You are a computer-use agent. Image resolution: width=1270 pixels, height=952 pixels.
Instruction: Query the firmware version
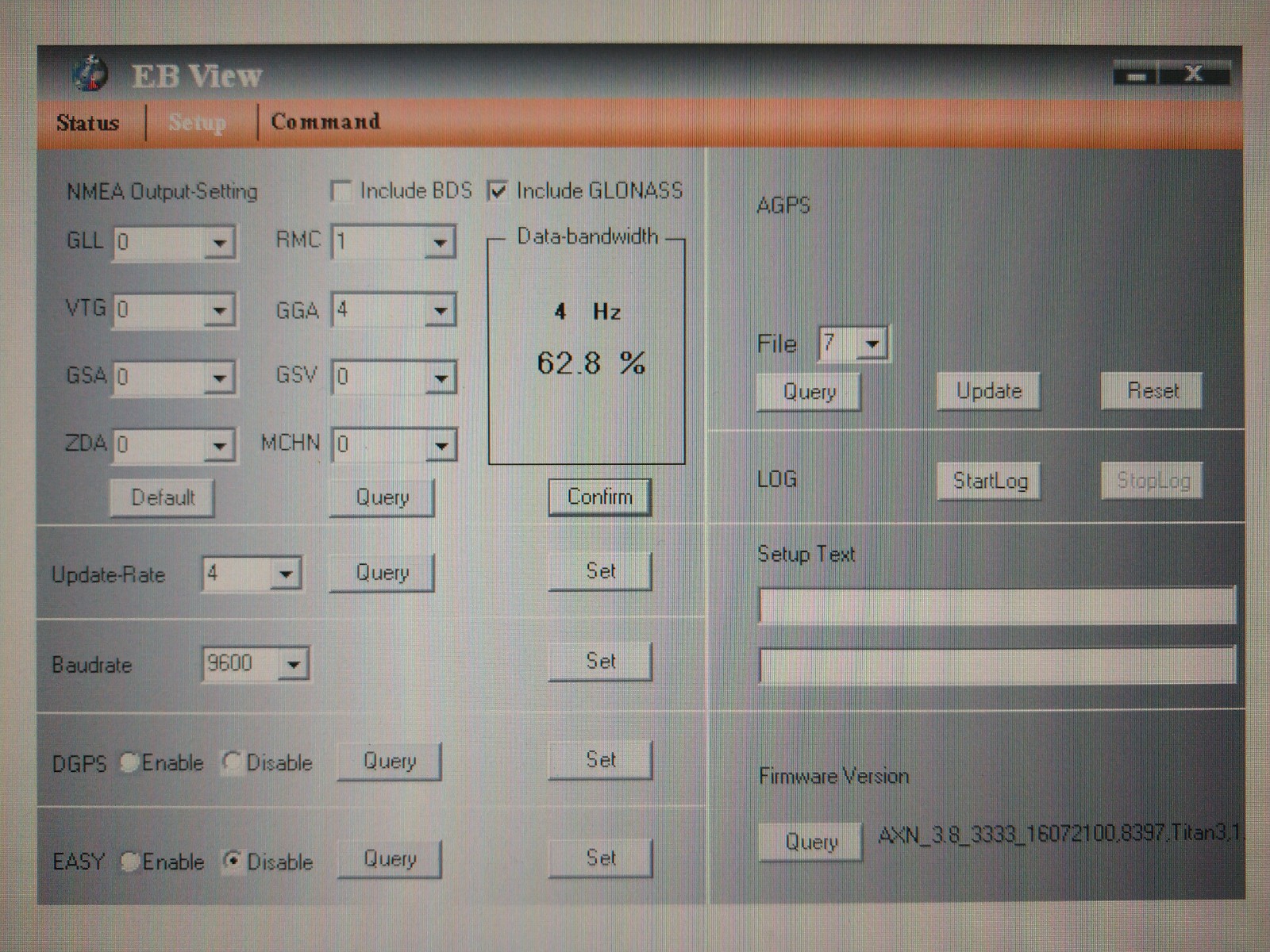(x=810, y=842)
